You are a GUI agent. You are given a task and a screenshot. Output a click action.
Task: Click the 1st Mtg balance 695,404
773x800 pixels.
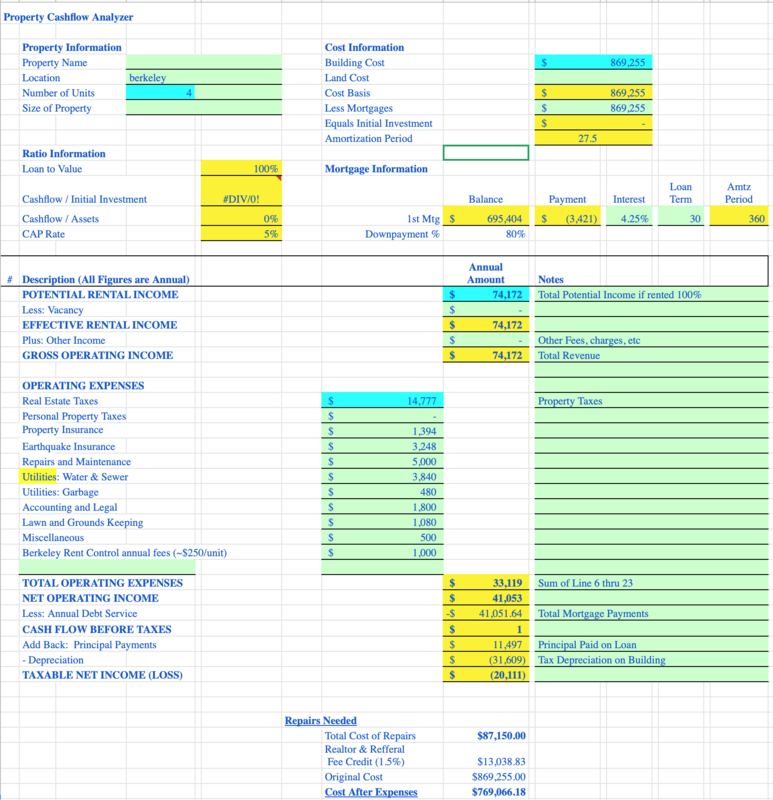point(486,218)
